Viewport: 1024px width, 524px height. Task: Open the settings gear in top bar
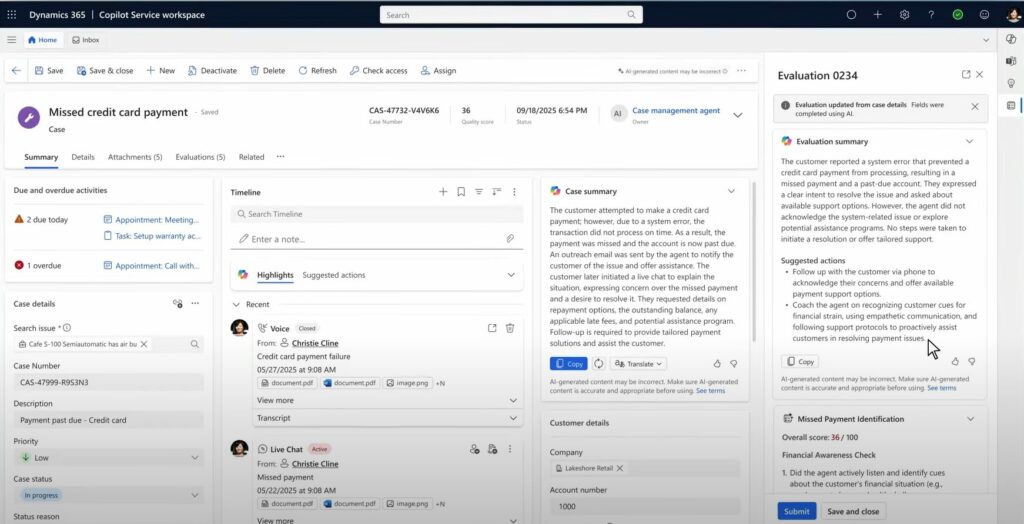pos(904,15)
